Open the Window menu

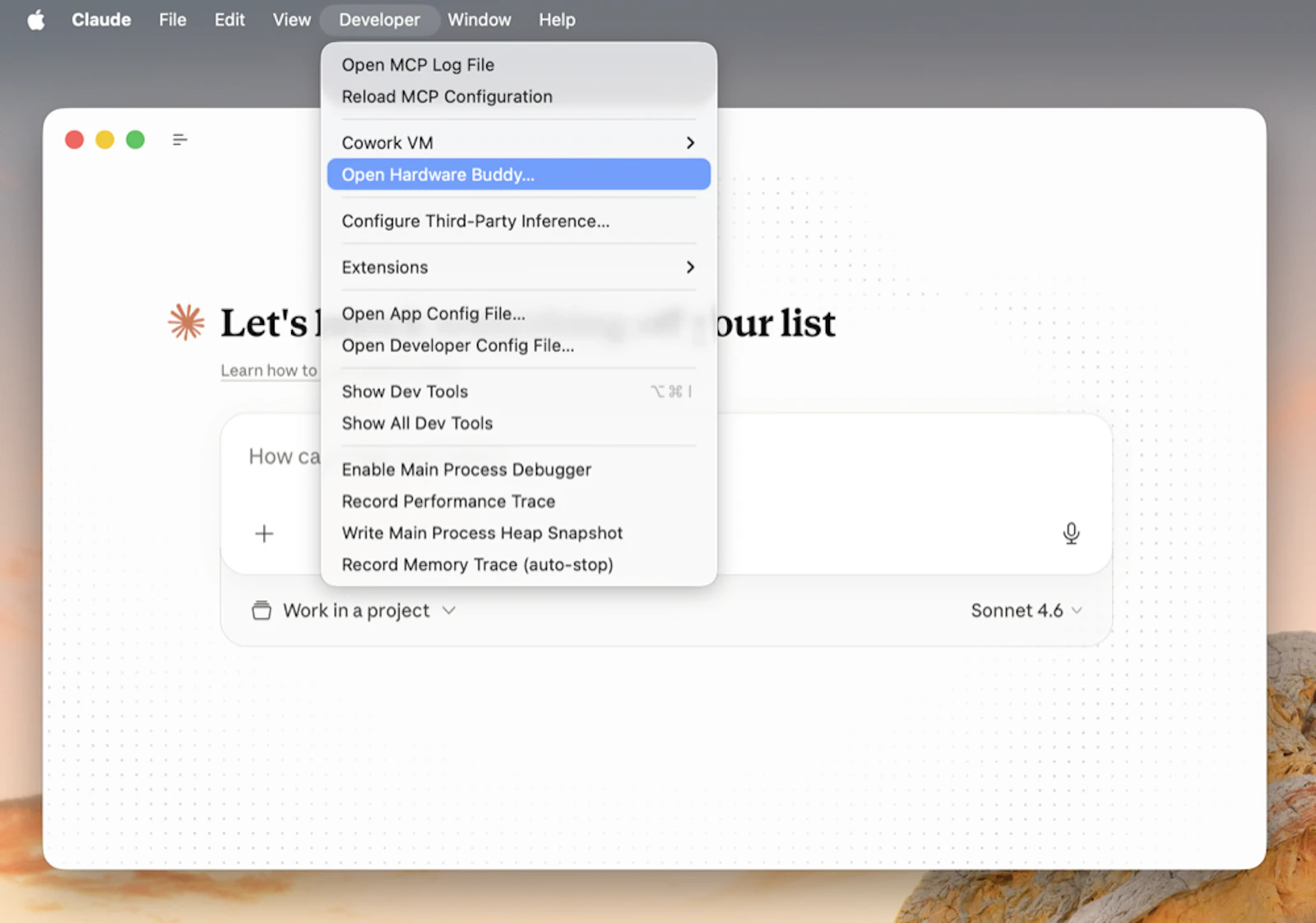[479, 19]
